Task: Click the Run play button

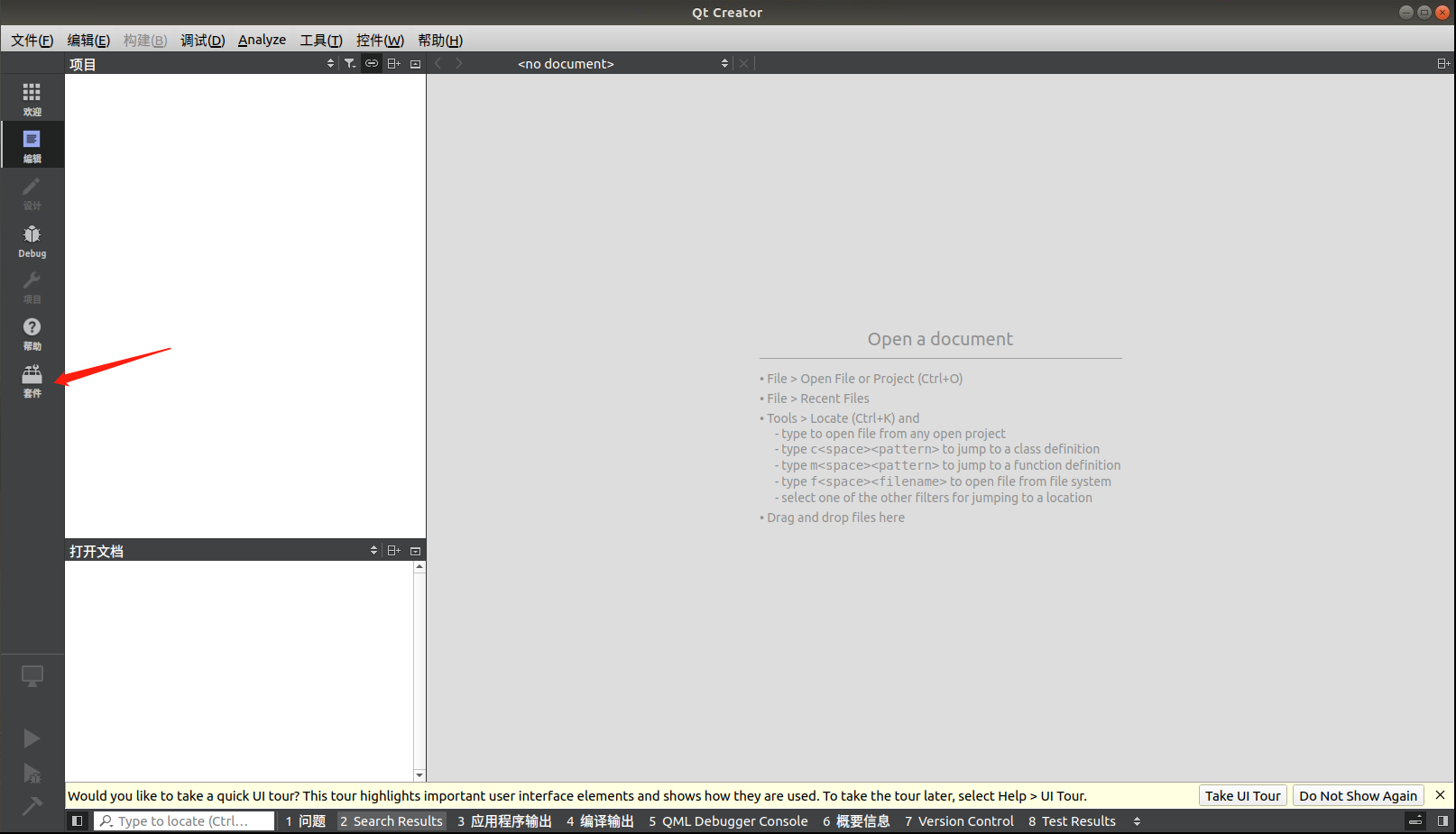Action: (x=32, y=738)
